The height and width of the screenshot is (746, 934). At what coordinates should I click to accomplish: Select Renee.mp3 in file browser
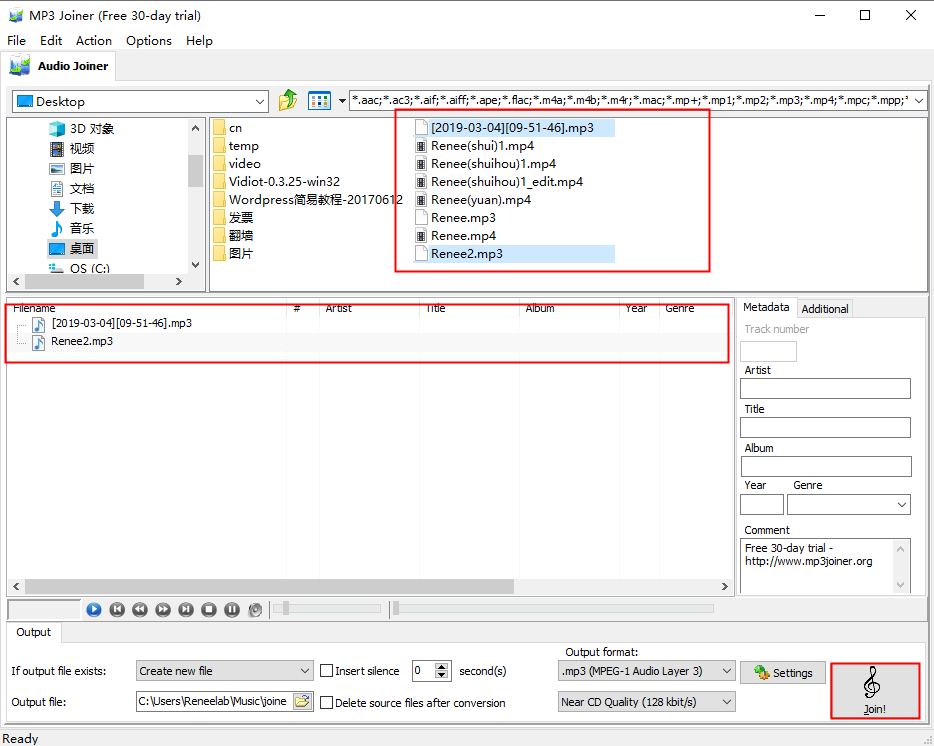[x=456, y=217]
